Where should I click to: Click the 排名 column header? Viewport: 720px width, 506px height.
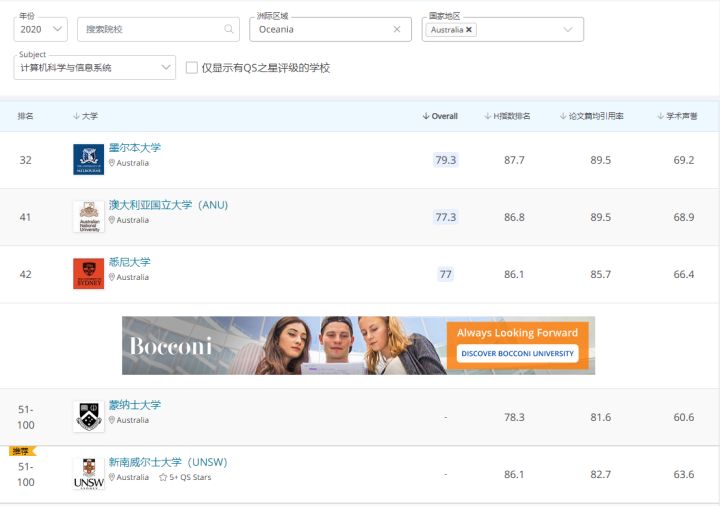point(25,116)
